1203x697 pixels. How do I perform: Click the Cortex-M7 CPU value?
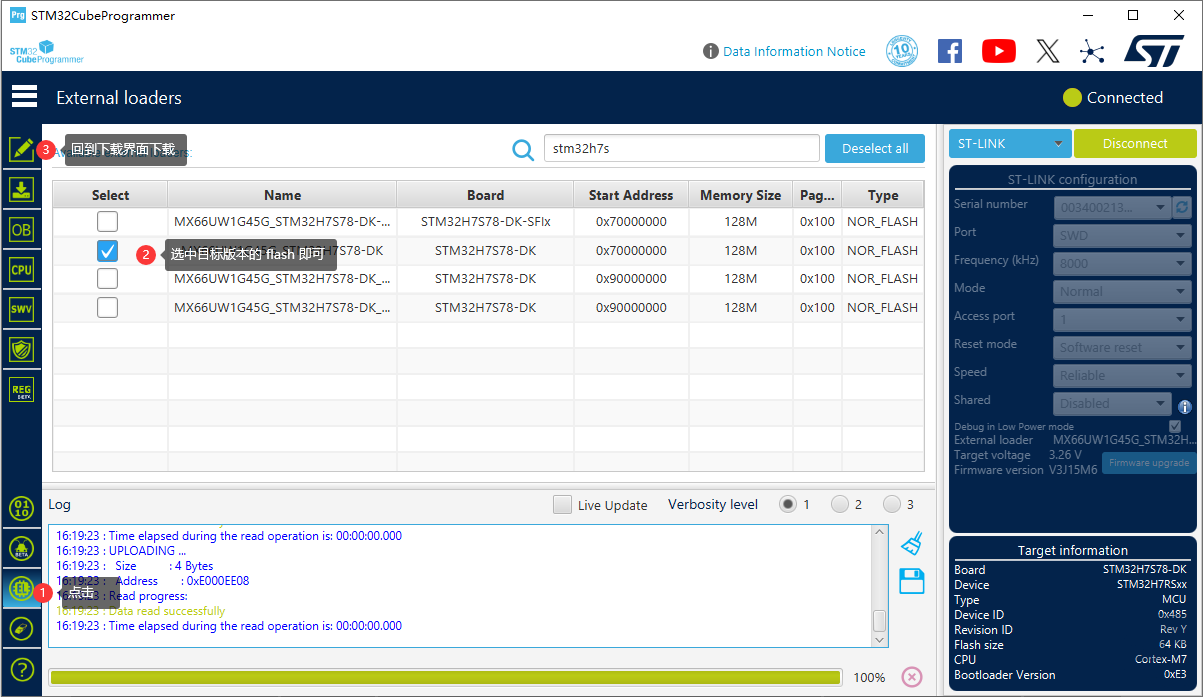point(1160,660)
